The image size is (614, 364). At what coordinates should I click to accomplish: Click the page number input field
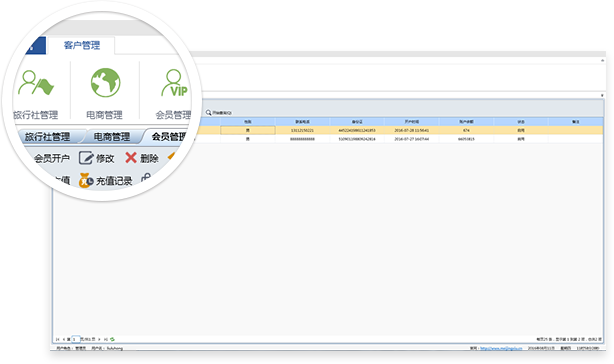click(76, 339)
